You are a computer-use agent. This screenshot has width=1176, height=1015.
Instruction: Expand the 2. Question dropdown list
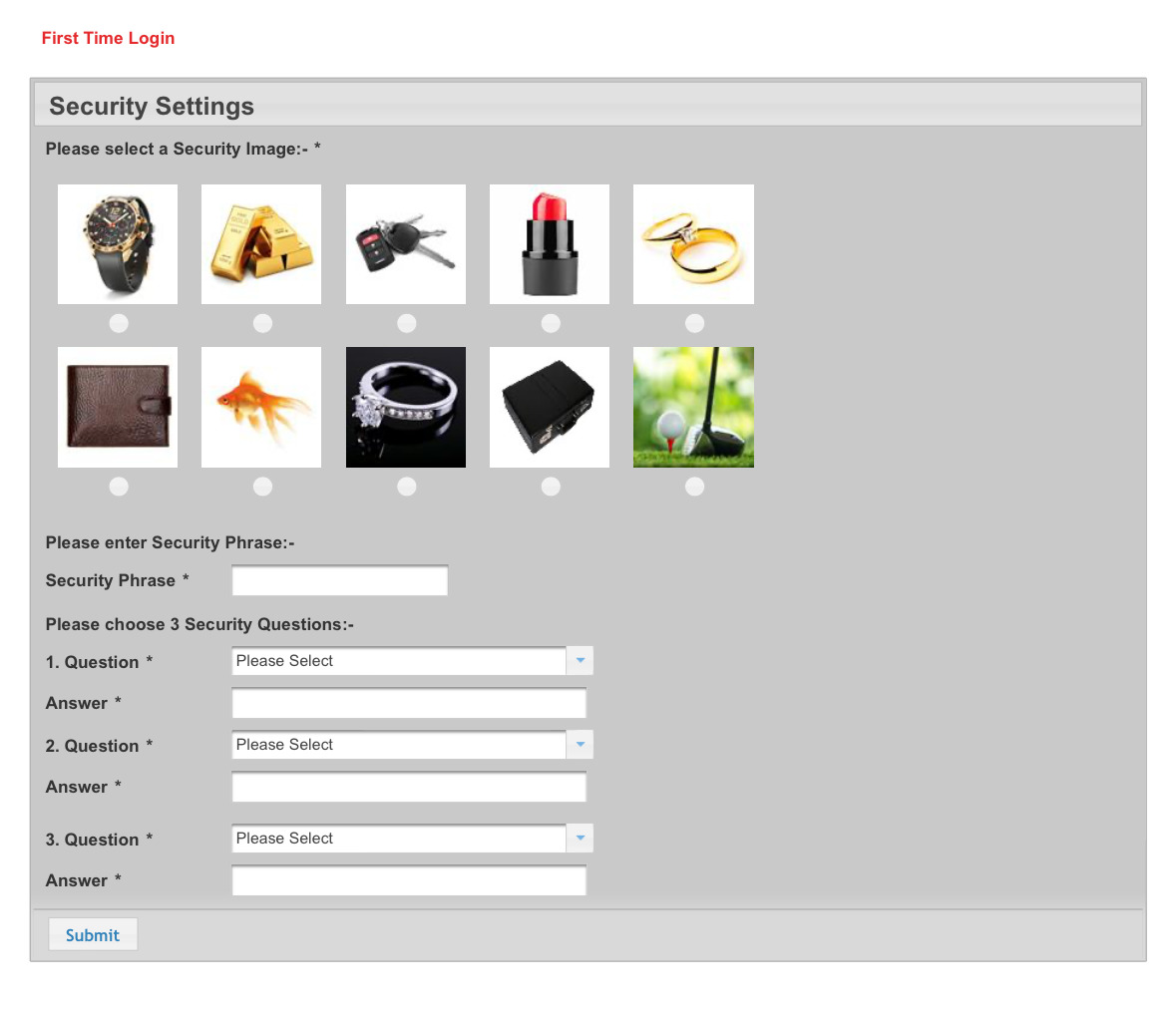click(580, 745)
